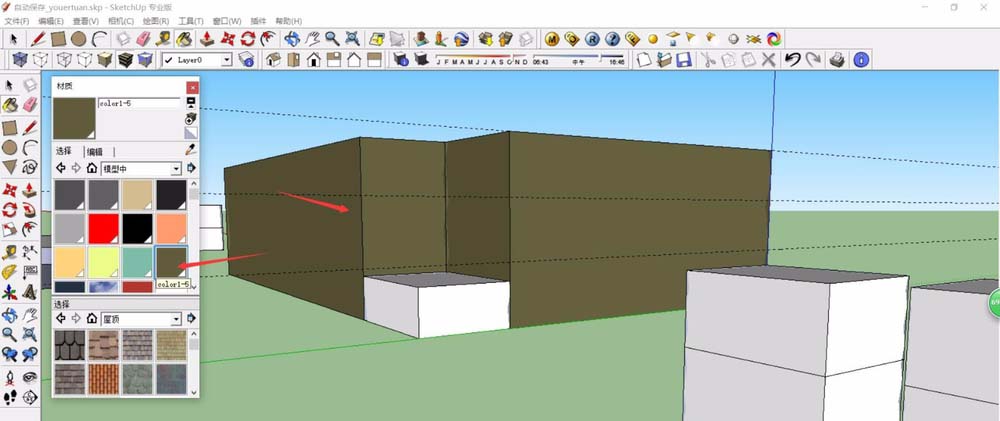Choose the Eraser tool in top toolbar
Screen dimensions: 1000x421
click(142, 39)
